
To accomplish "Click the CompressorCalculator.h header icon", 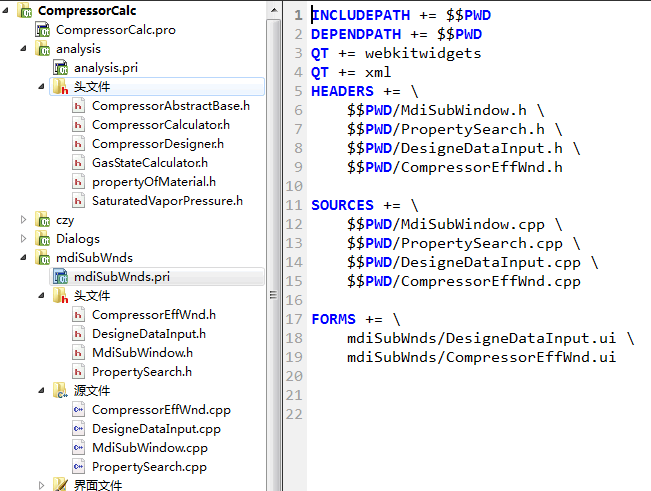I will click(78, 125).
